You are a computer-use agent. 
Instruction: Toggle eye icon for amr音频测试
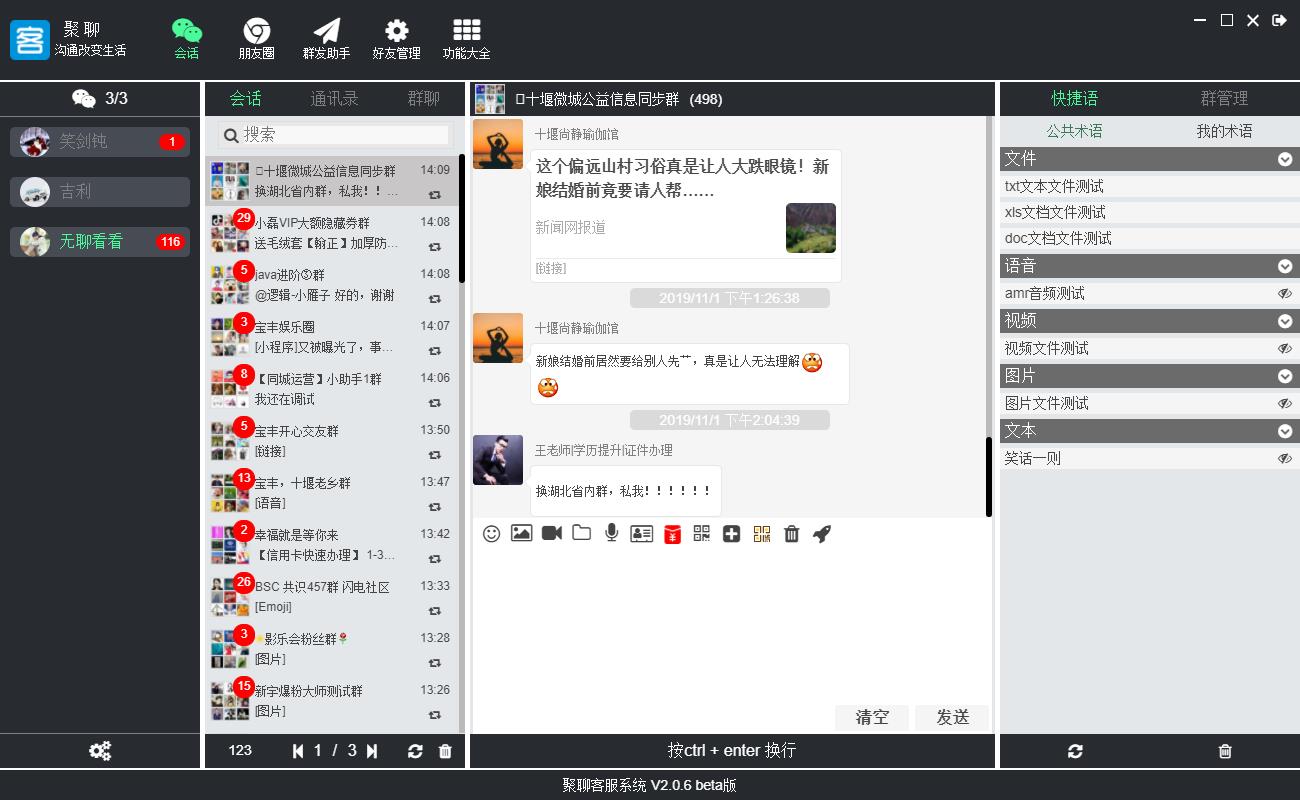pyautogui.click(x=1285, y=294)
